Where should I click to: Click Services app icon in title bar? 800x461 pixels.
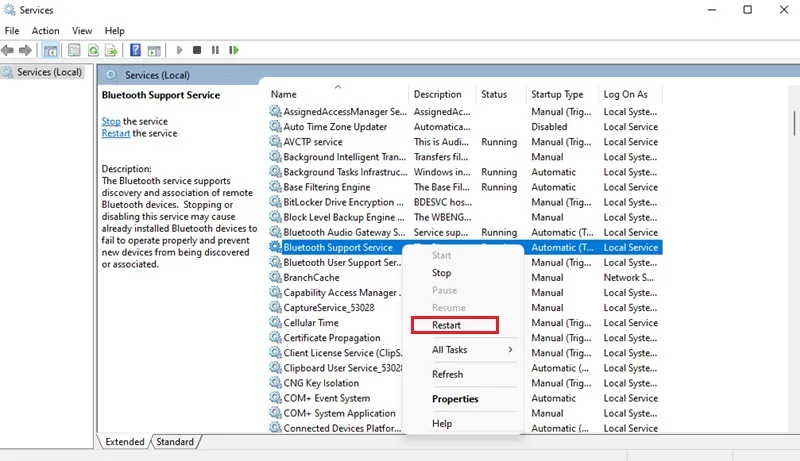9,10
